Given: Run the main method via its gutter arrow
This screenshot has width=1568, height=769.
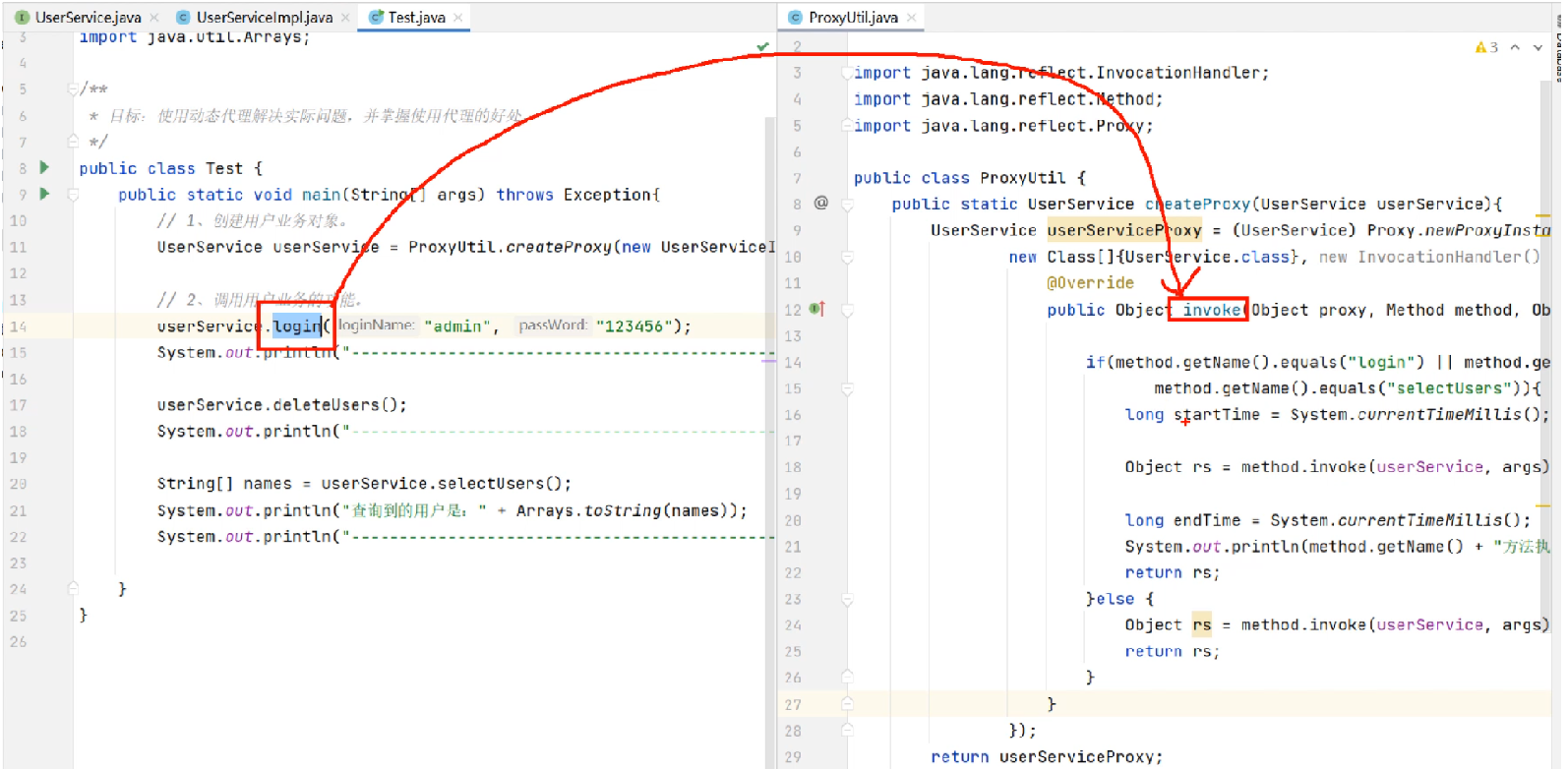Looking at the screenshot, I should click(x=43, y=194).
